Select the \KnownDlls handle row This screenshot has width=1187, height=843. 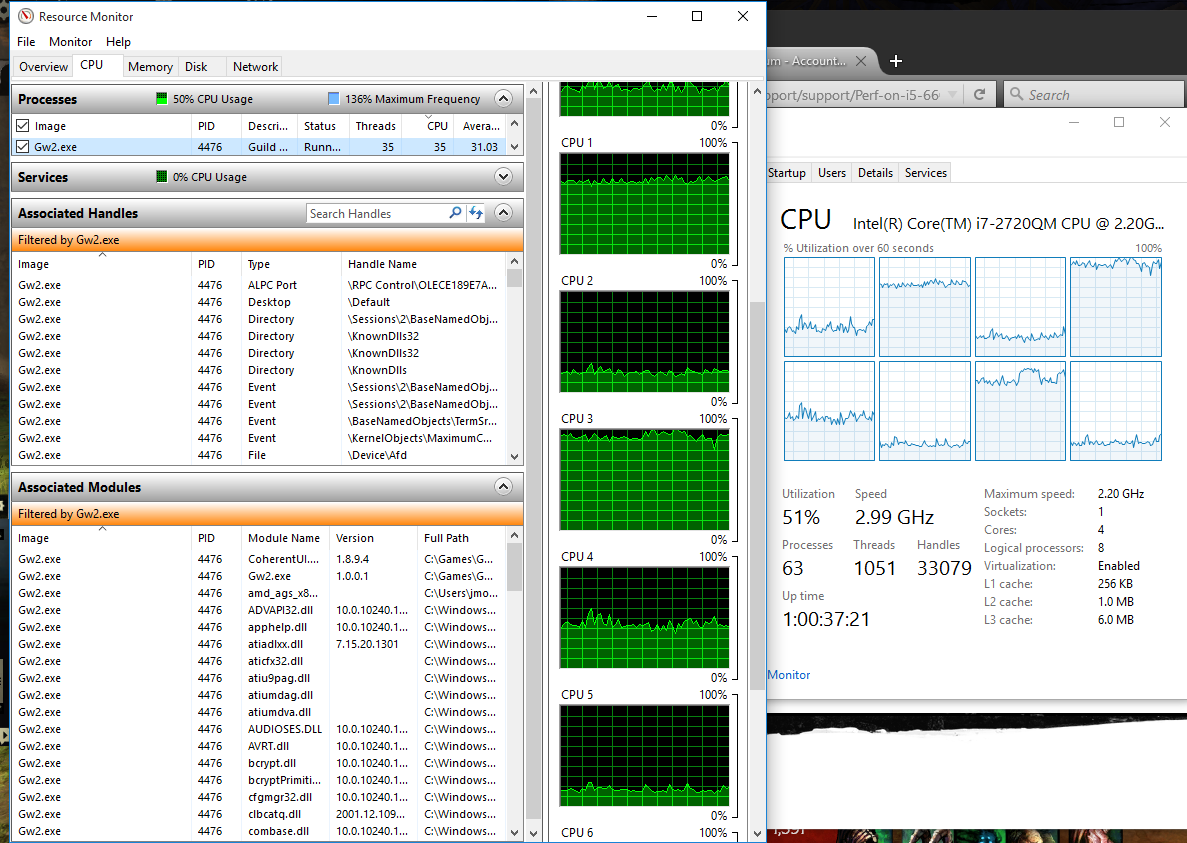tap(260, 370)
